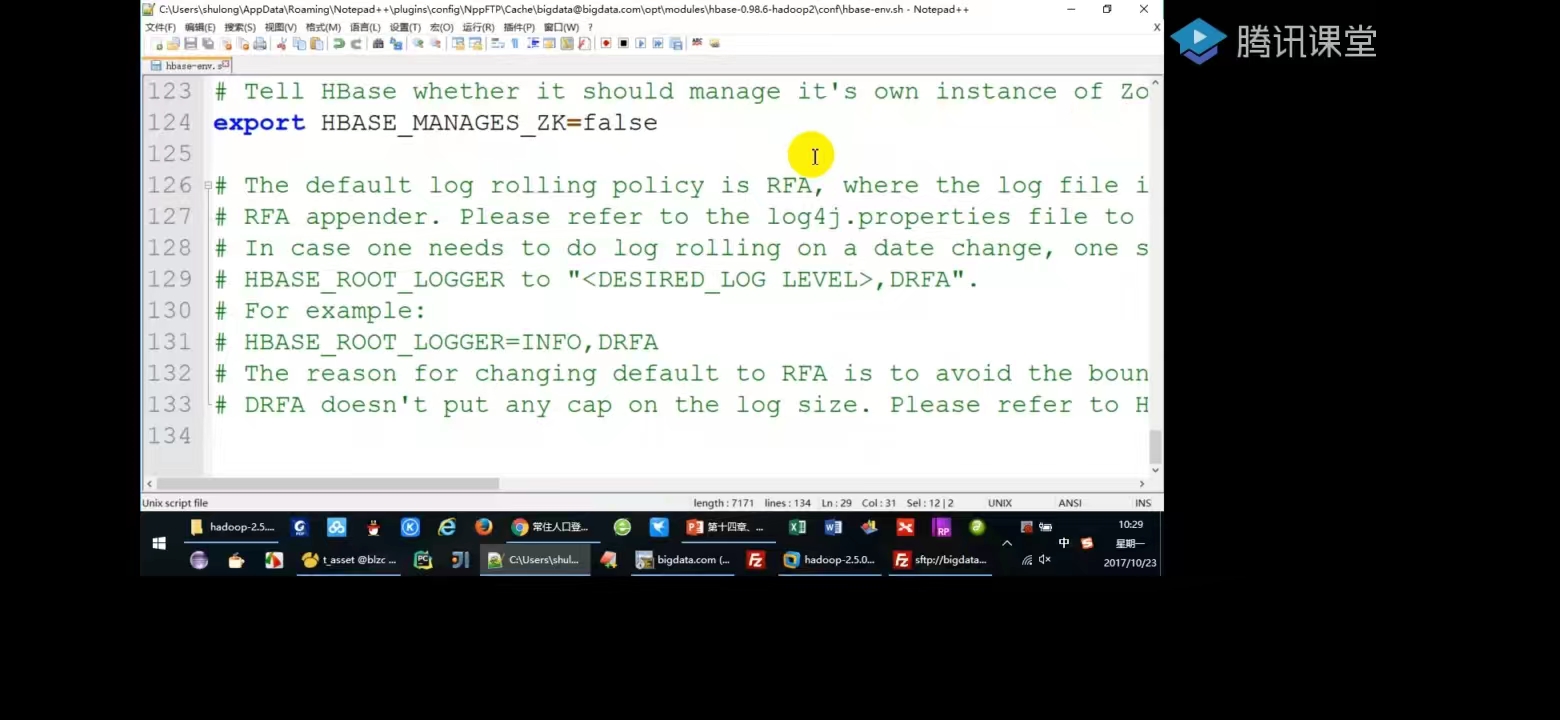The height and width of the screenshot is (720, 1560).
Task: Click the vertical scrollbar up arrow
Action: tap(1155, 83)
